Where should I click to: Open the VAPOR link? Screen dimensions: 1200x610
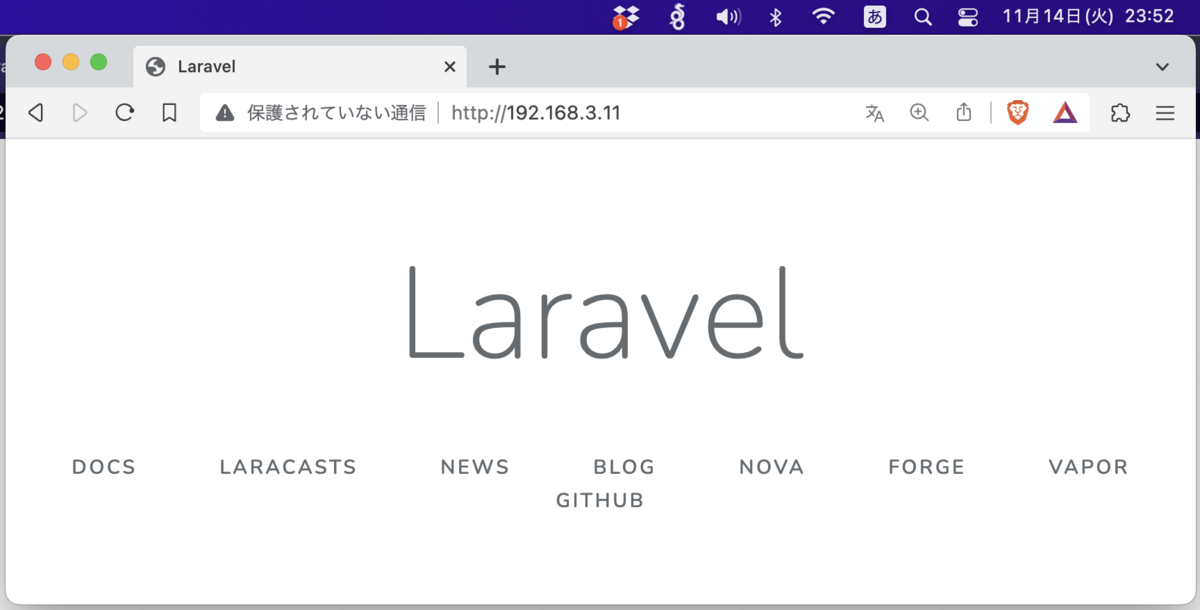point(1088,467)
